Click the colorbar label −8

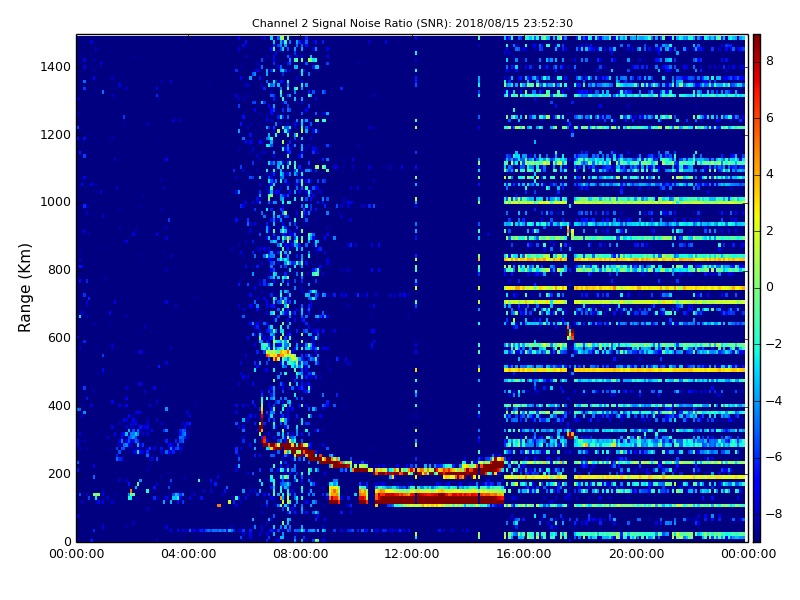point(773,514)
